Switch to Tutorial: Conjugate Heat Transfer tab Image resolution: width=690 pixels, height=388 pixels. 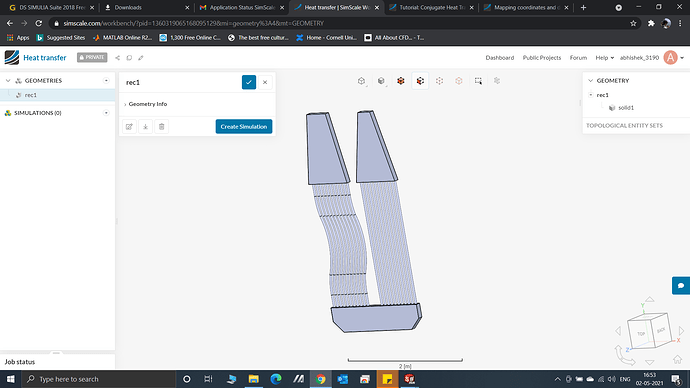(432, 7)
